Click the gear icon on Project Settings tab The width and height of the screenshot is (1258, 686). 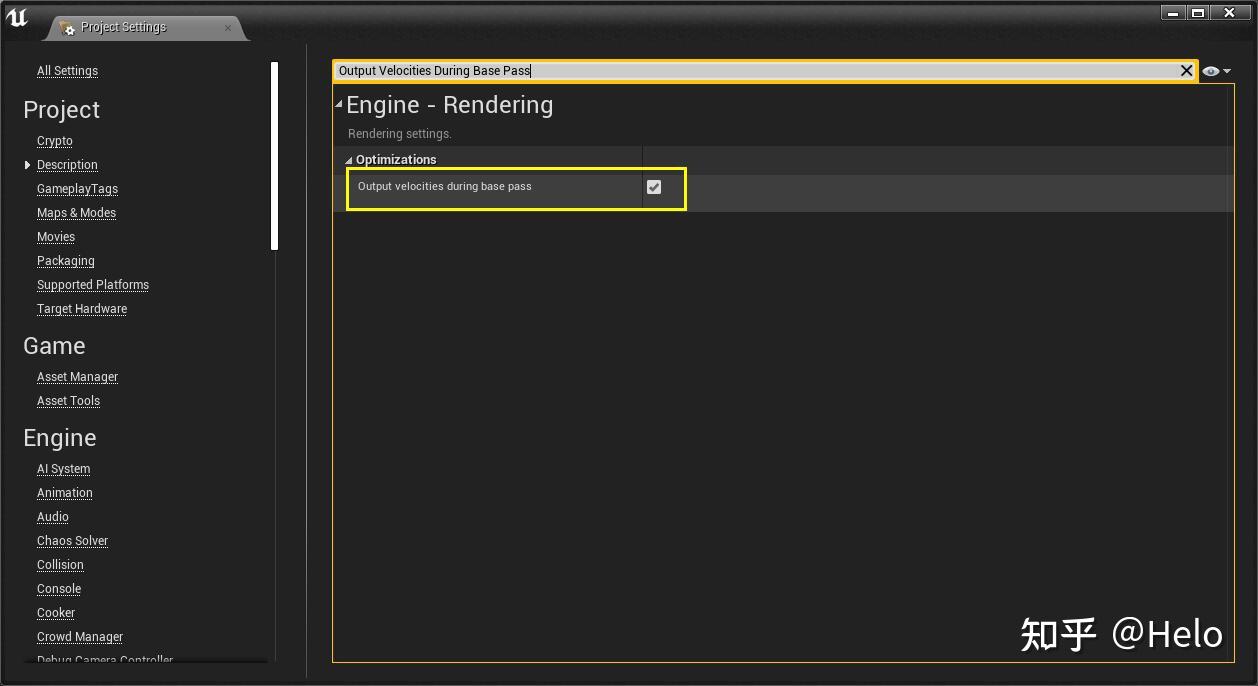click(x=67, y=28)
